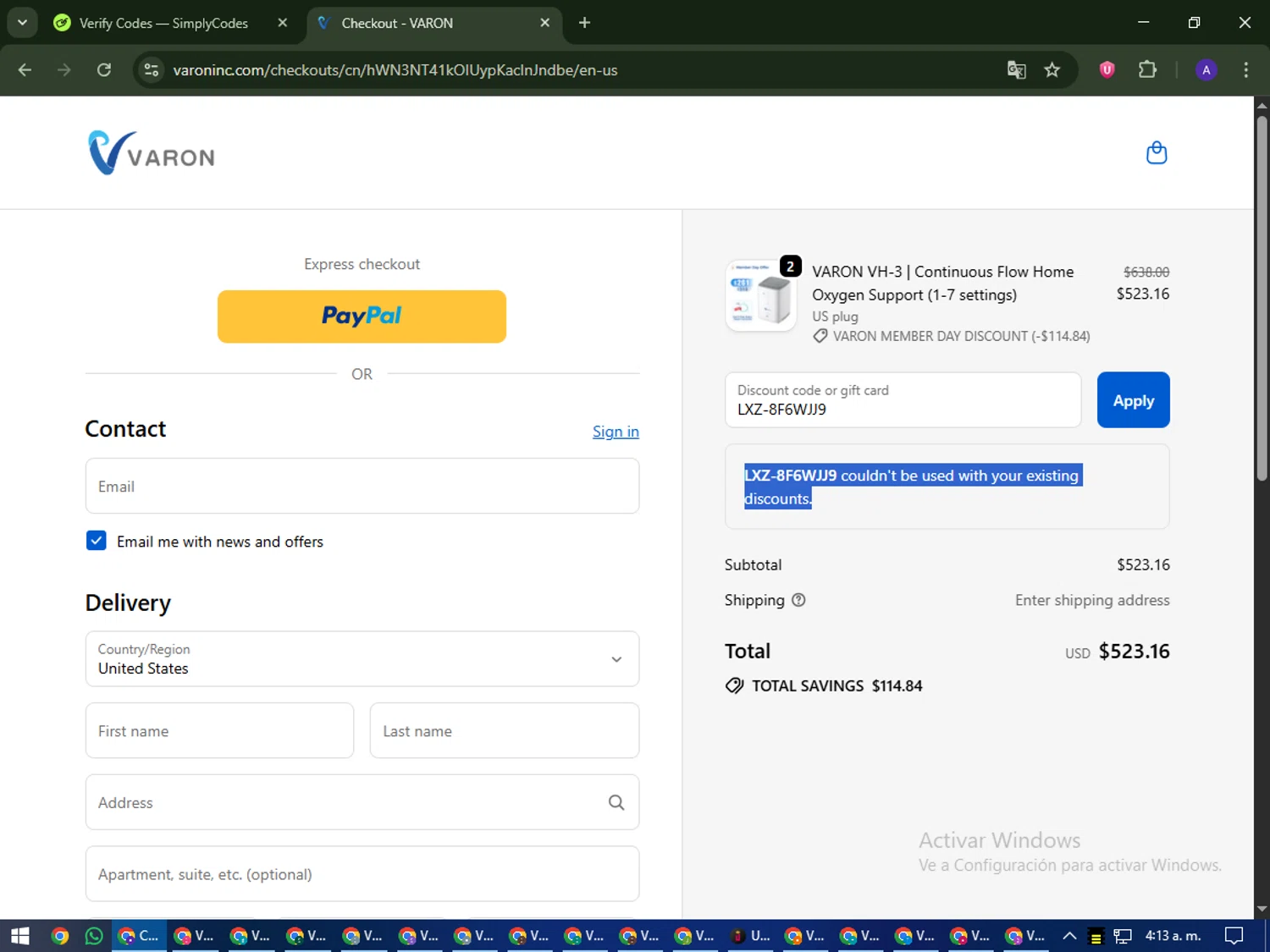Open the Windows notification center
This screenshot has height=952, width=1270.
click(1234, 936)
